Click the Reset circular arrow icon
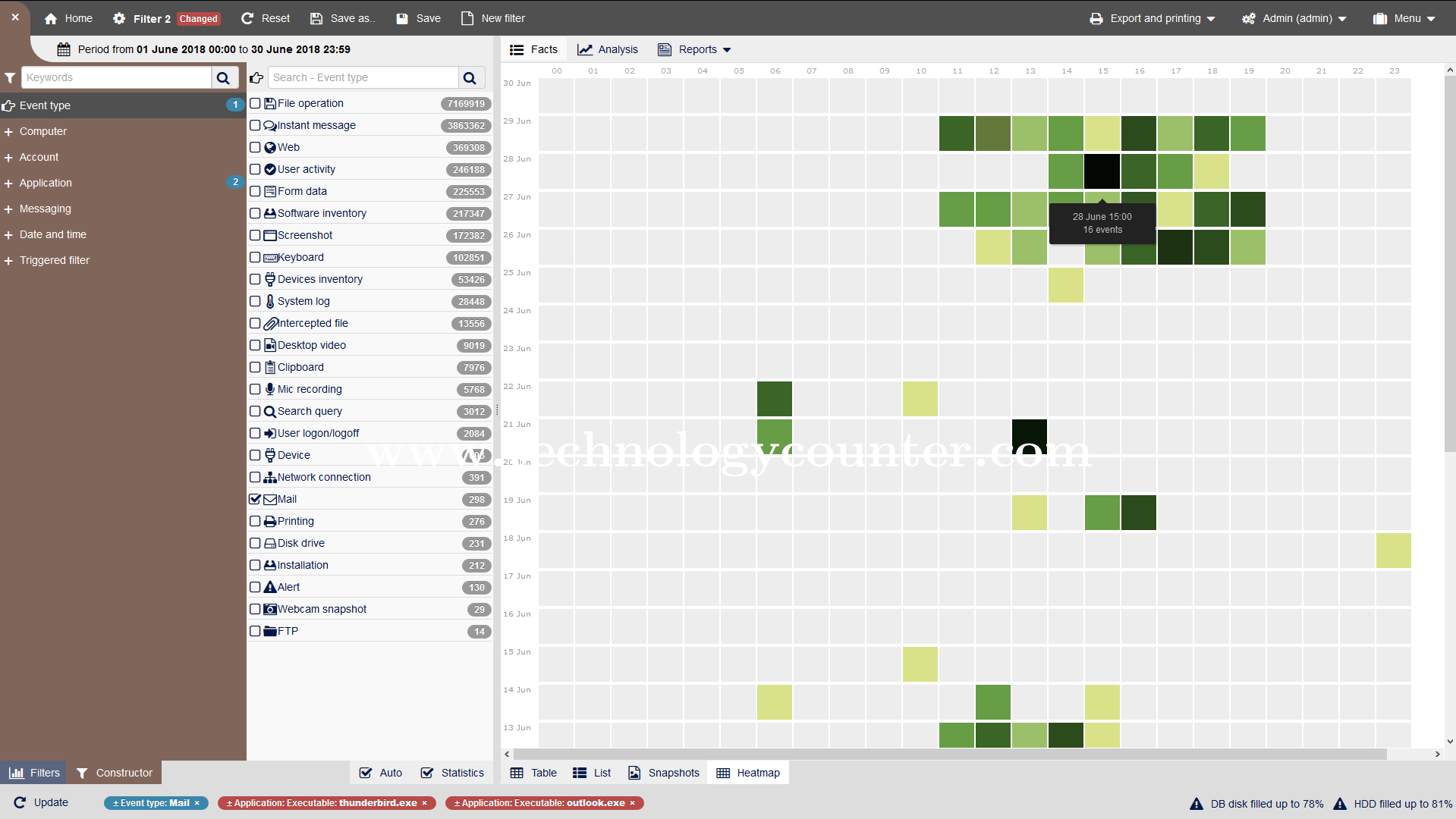Screen dimensions: 1456x819 click(x=247, y=18)
